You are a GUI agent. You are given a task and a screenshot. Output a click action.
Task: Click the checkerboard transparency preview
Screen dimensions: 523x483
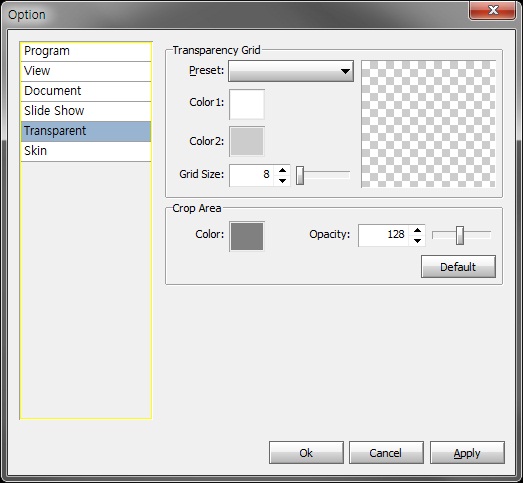tap(428, 124)
